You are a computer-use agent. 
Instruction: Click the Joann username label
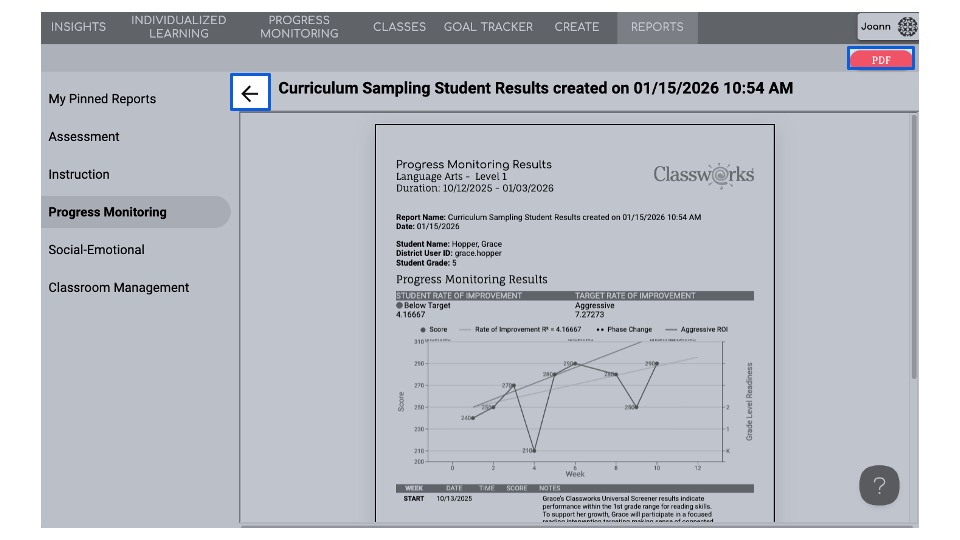tap(876, 26)
